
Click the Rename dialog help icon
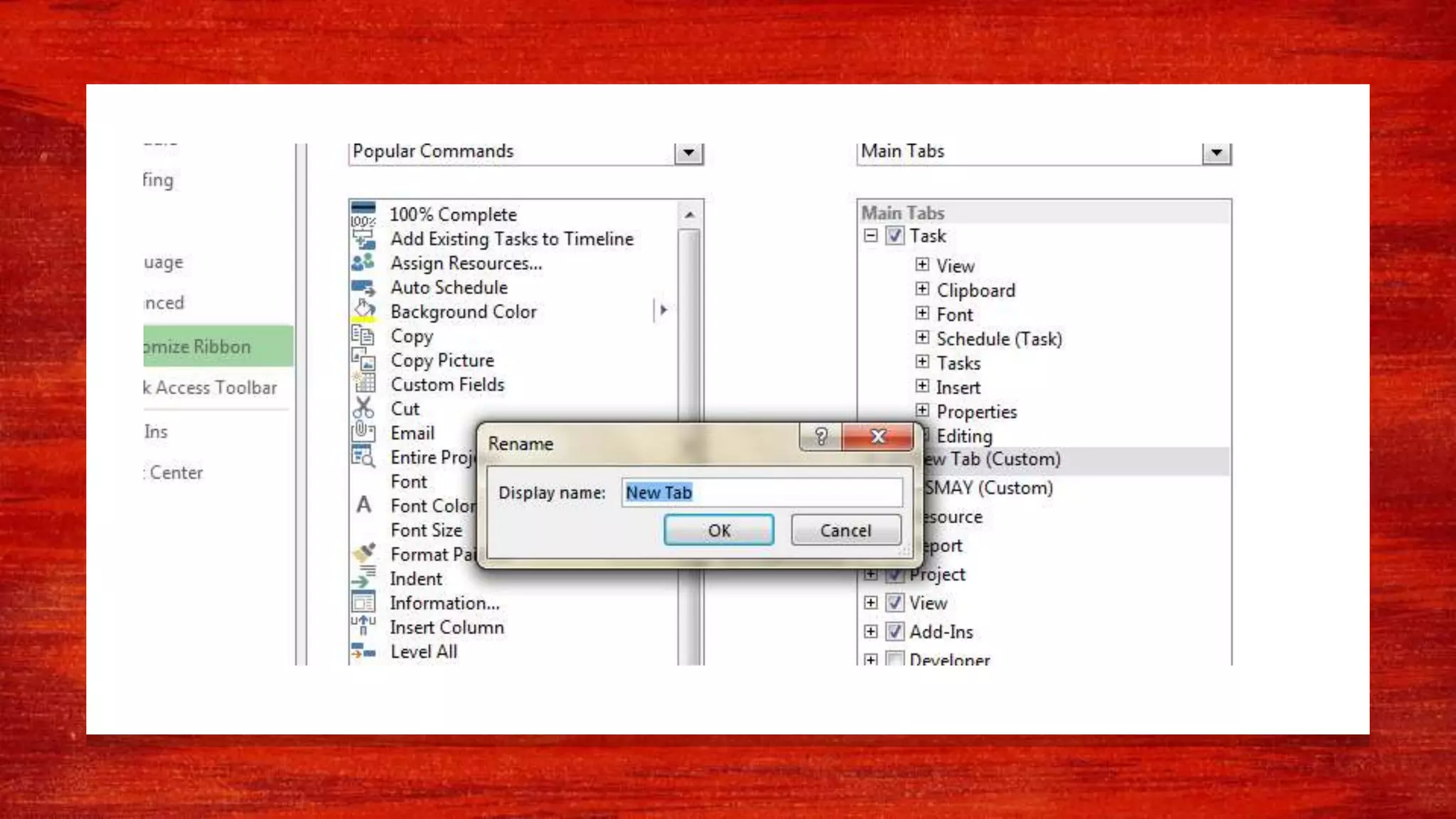[820, 437]
